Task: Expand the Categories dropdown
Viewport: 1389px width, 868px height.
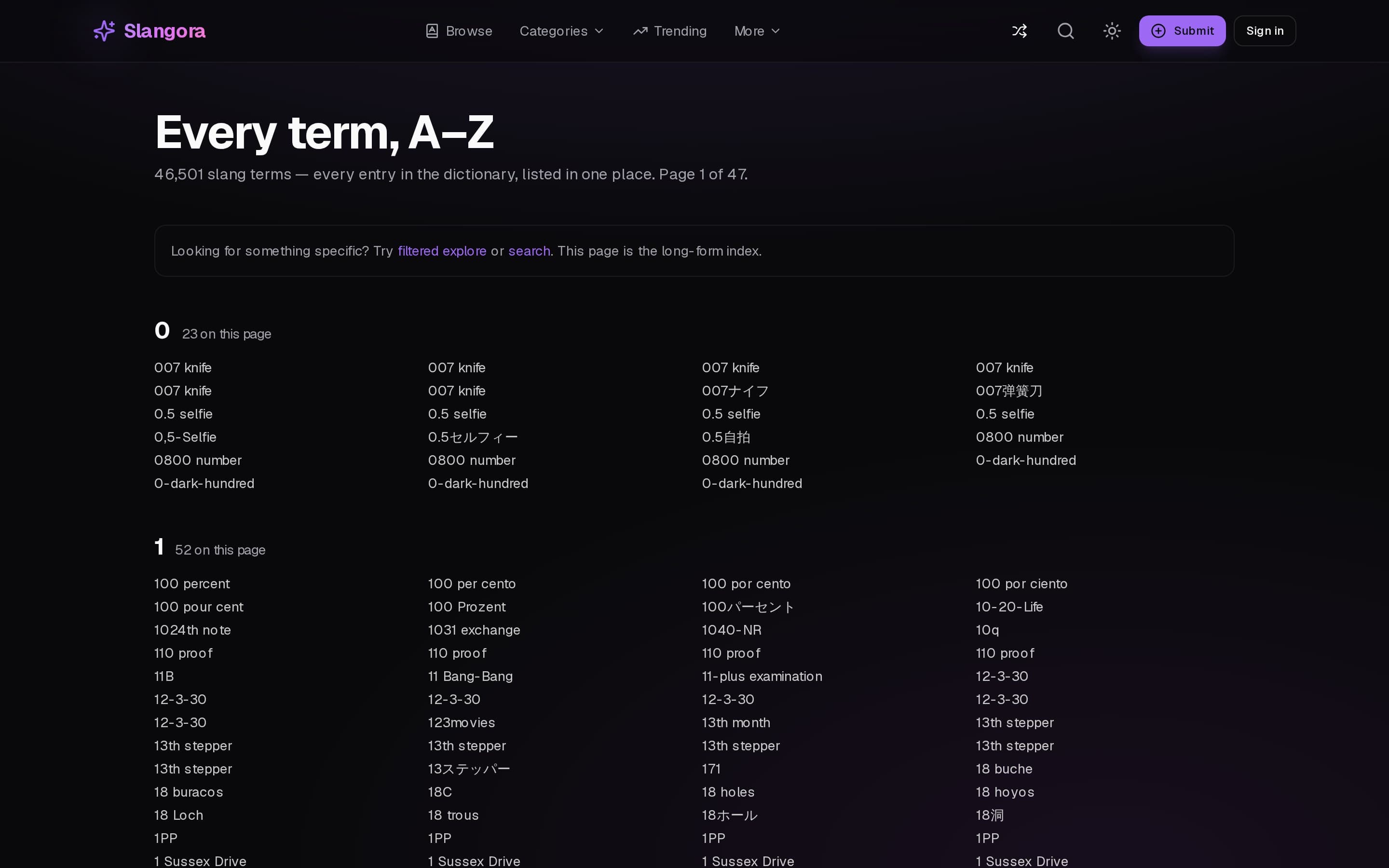Action: [x=561, y=31]
